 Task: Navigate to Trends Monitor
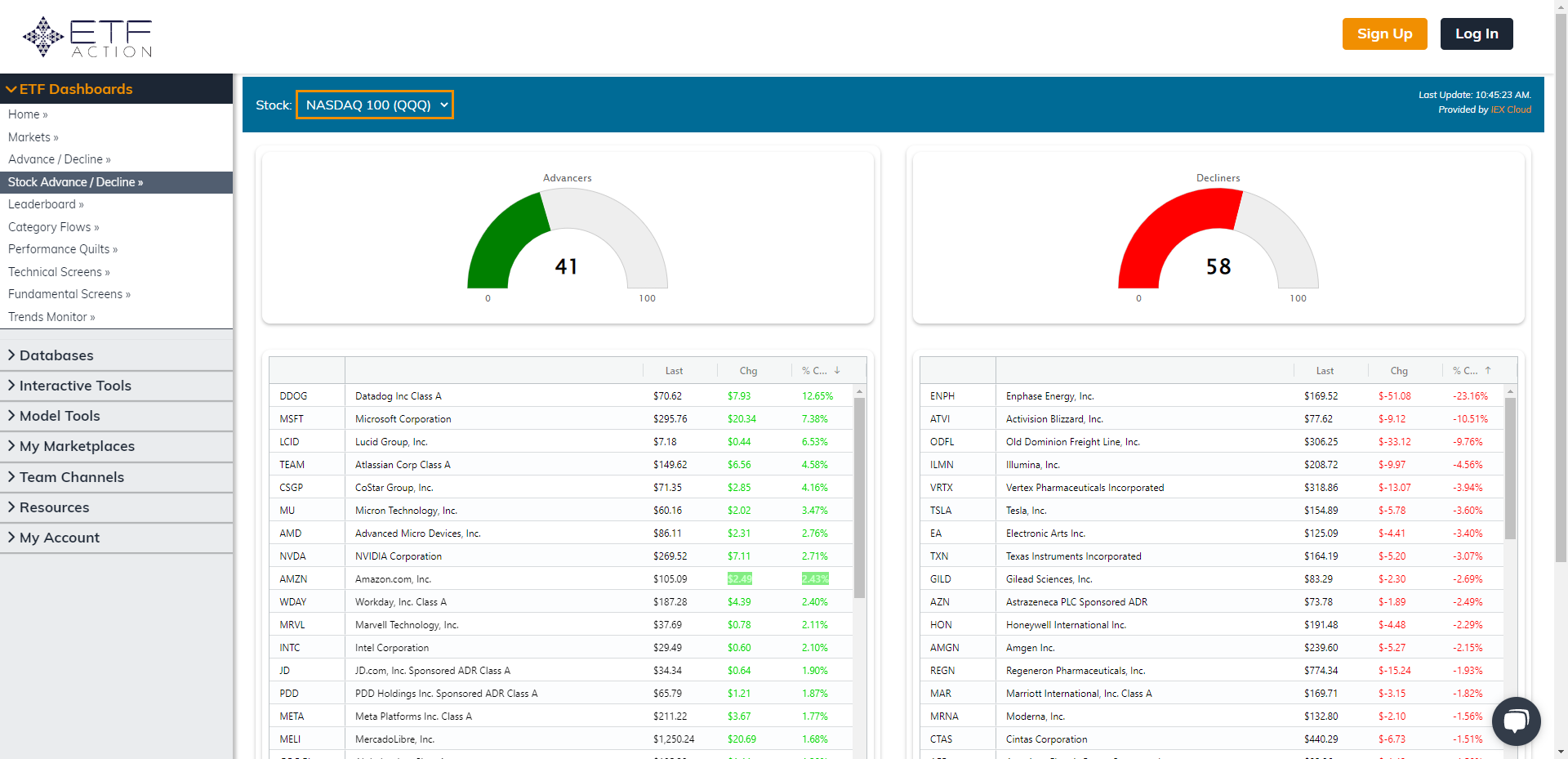point(51,316)
